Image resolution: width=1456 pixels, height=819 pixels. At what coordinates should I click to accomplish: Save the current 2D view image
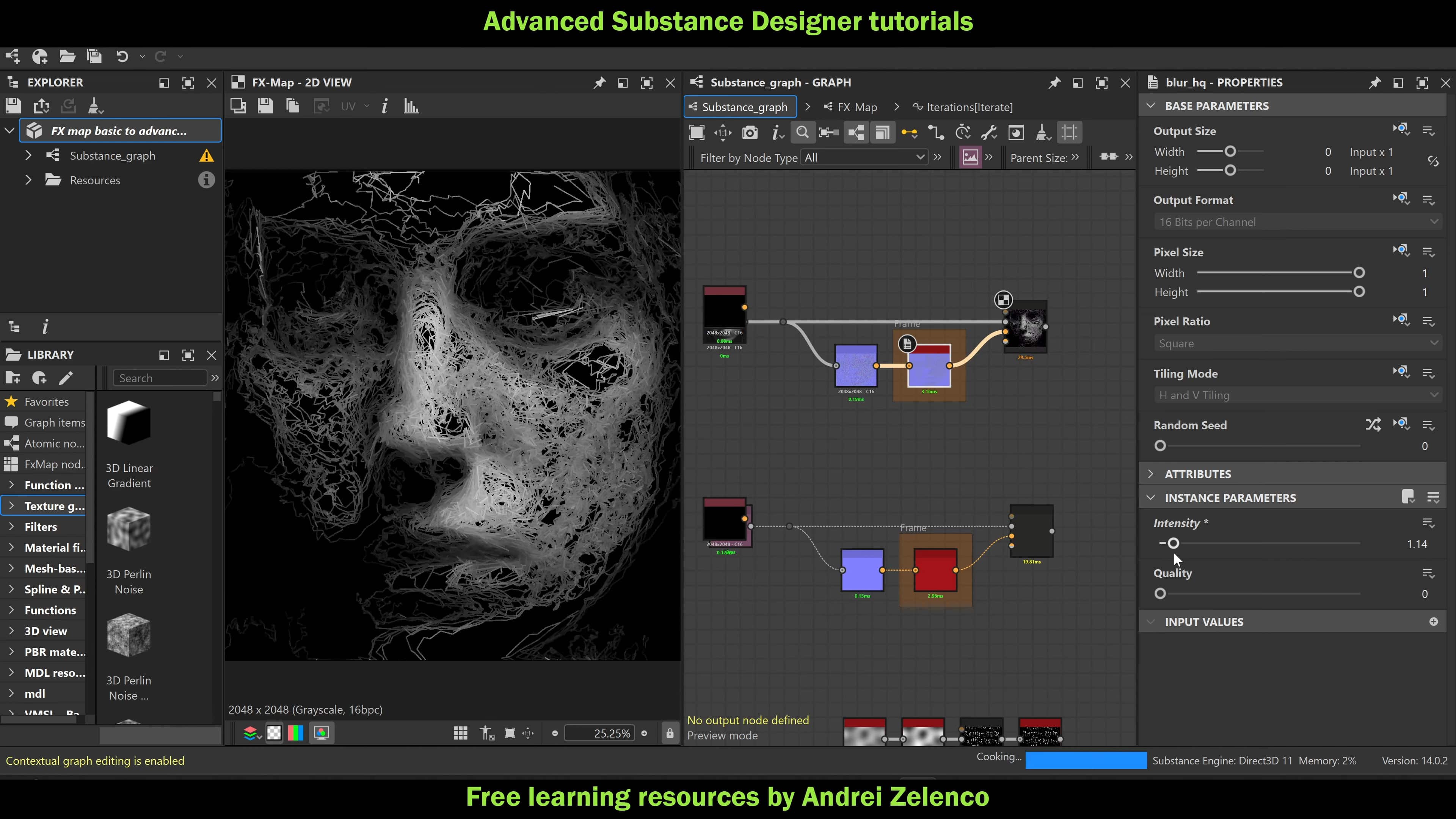tap(265, 106)
